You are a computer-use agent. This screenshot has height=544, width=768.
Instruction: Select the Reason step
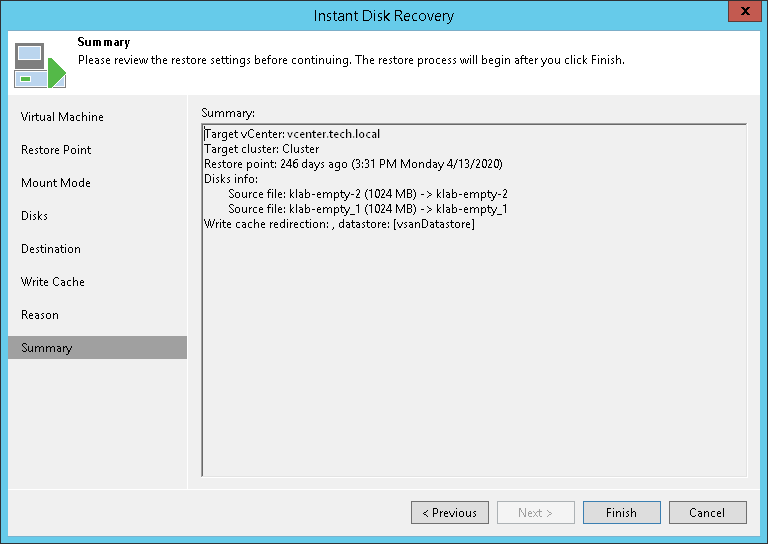40,315
